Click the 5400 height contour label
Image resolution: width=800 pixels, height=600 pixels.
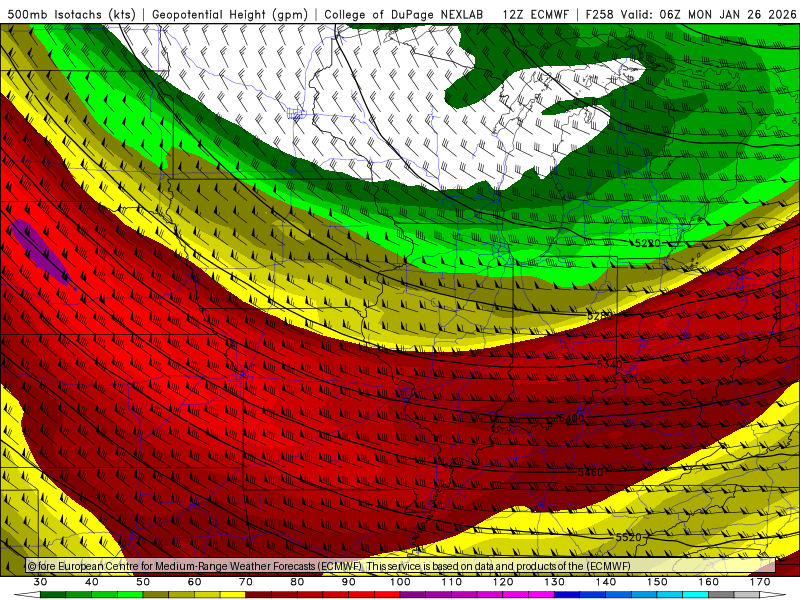tap(571, 419)
